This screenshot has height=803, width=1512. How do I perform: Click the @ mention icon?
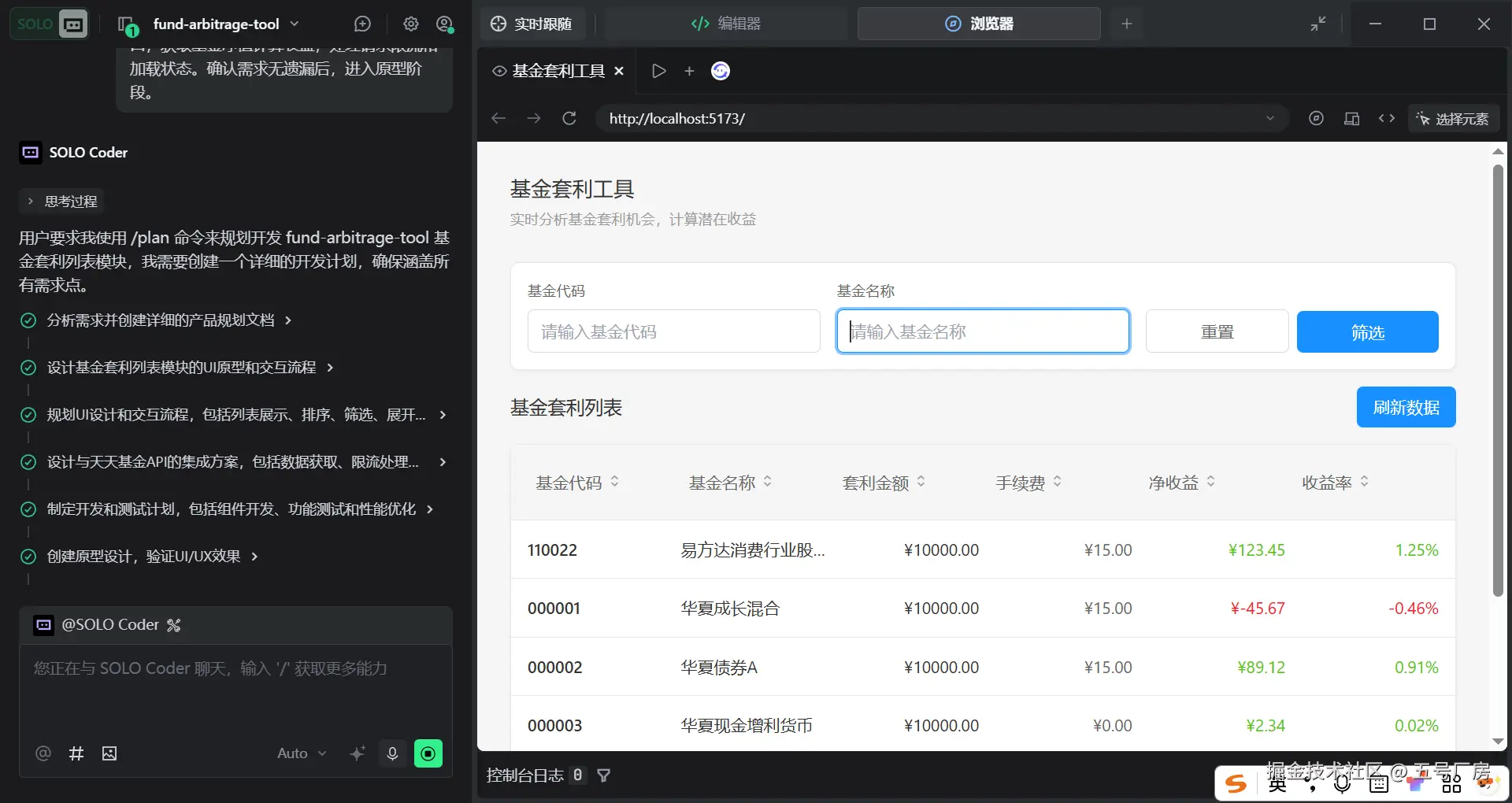[x=43, y=753]
